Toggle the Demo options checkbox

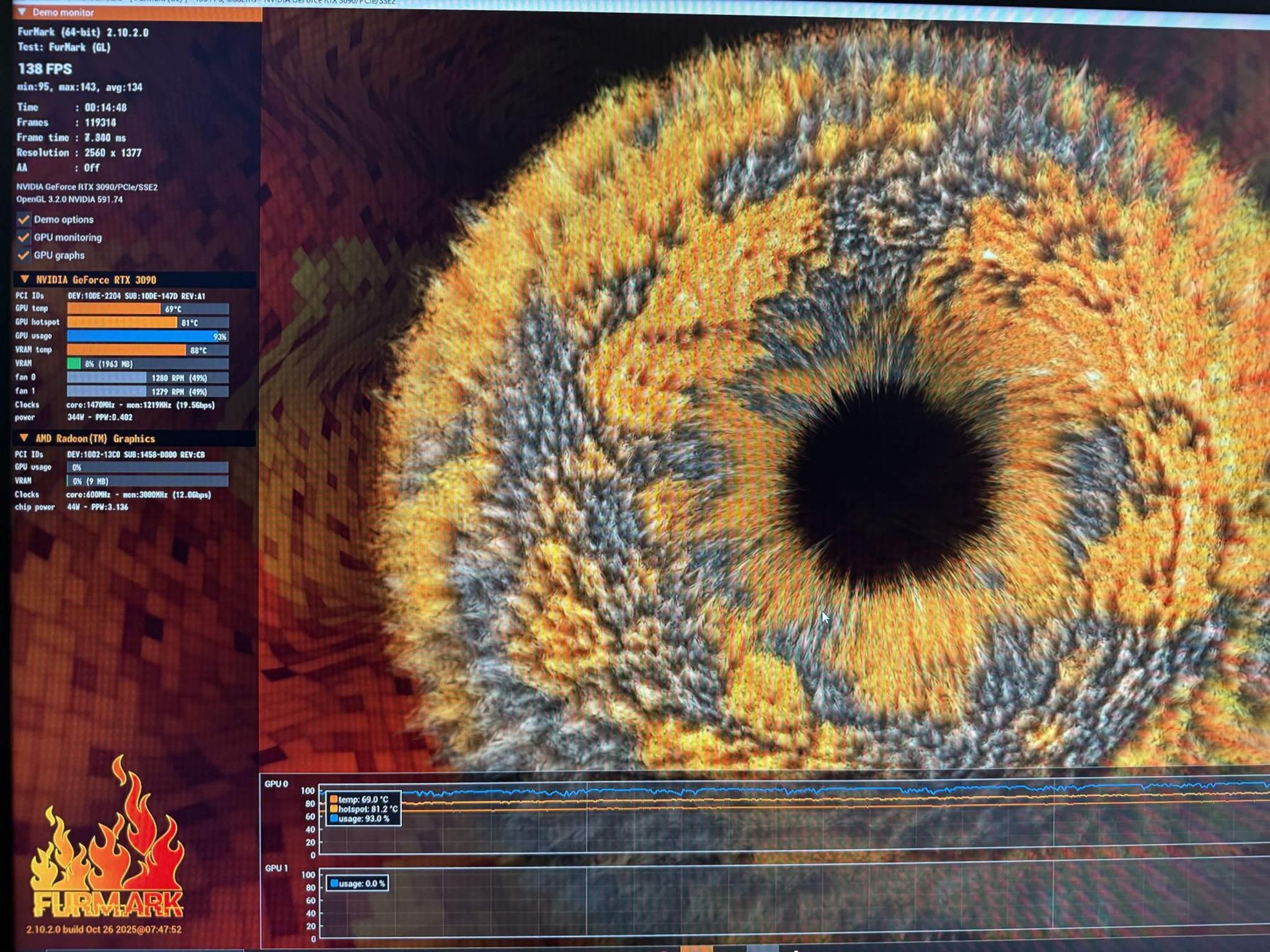(24, 219)
